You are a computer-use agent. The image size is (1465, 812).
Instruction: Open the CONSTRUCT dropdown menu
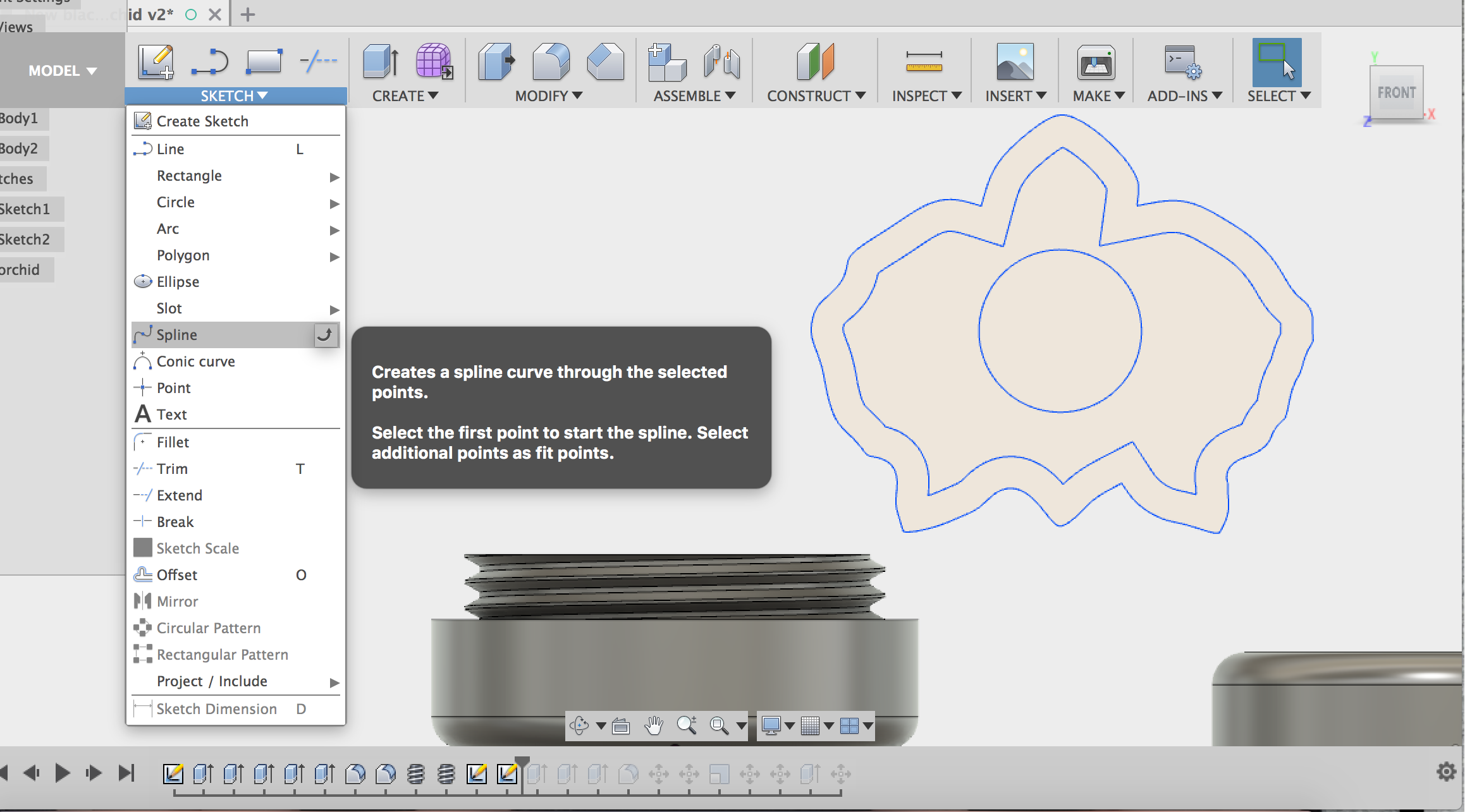tap(816, 96)
